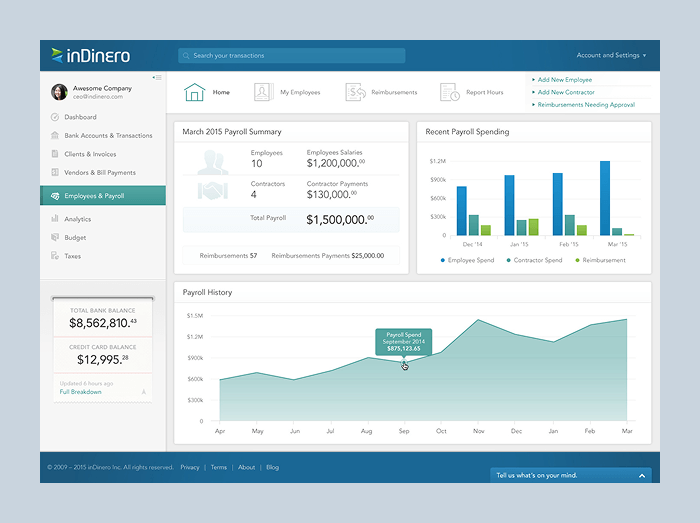Click the search magnifier icon
This screenshot has height=523, width=700.
point(186,56)
